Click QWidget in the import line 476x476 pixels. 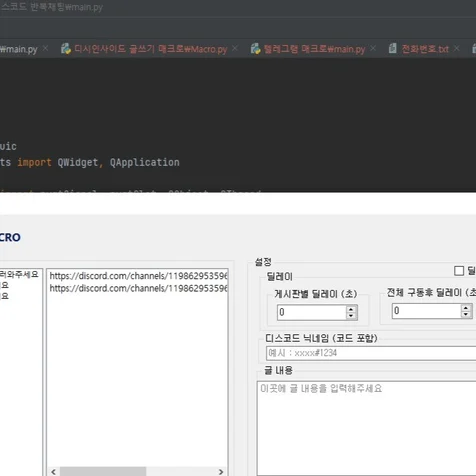click(x=78, y=162)
